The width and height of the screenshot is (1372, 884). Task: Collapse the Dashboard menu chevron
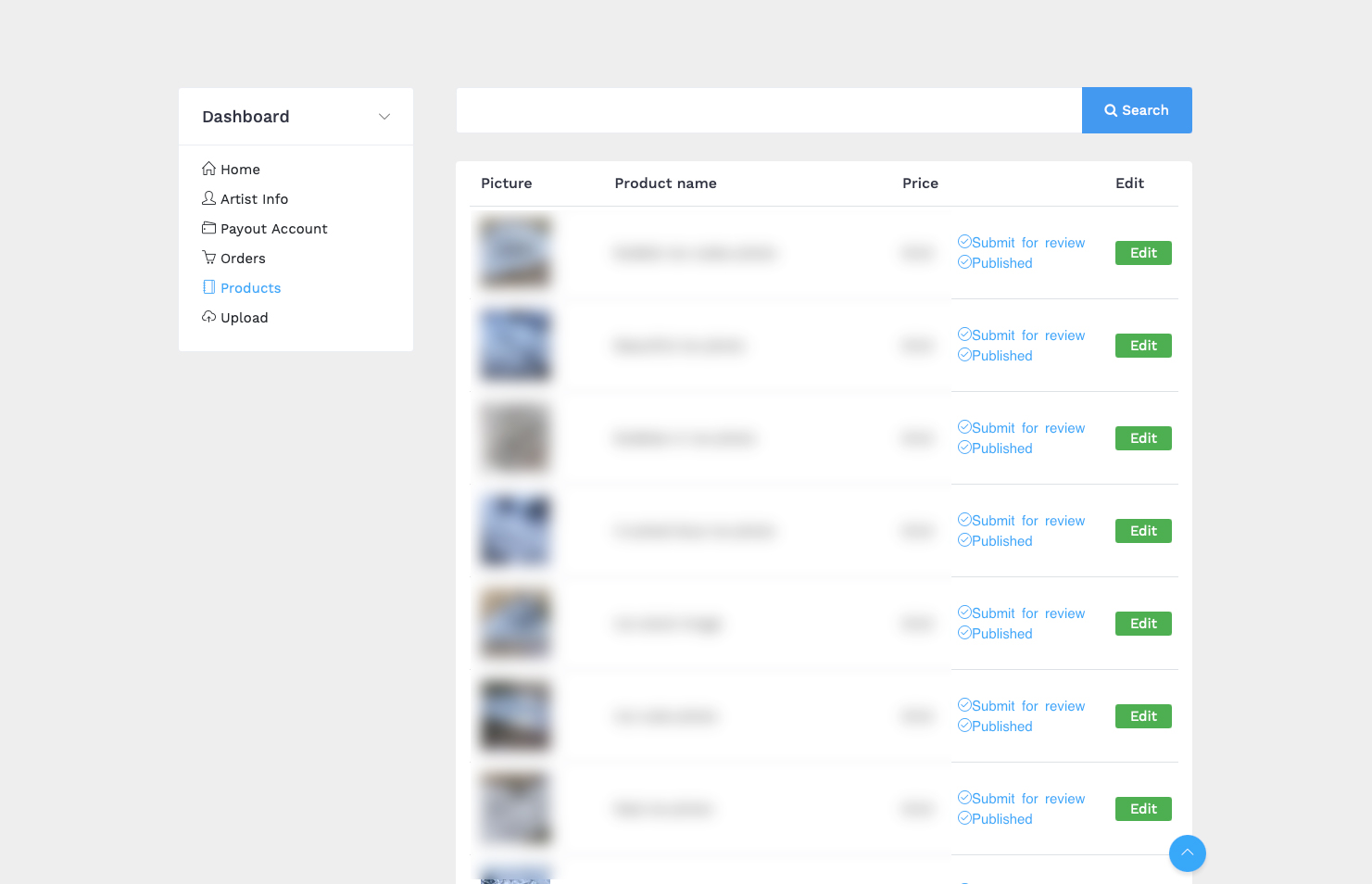[384, 117]
